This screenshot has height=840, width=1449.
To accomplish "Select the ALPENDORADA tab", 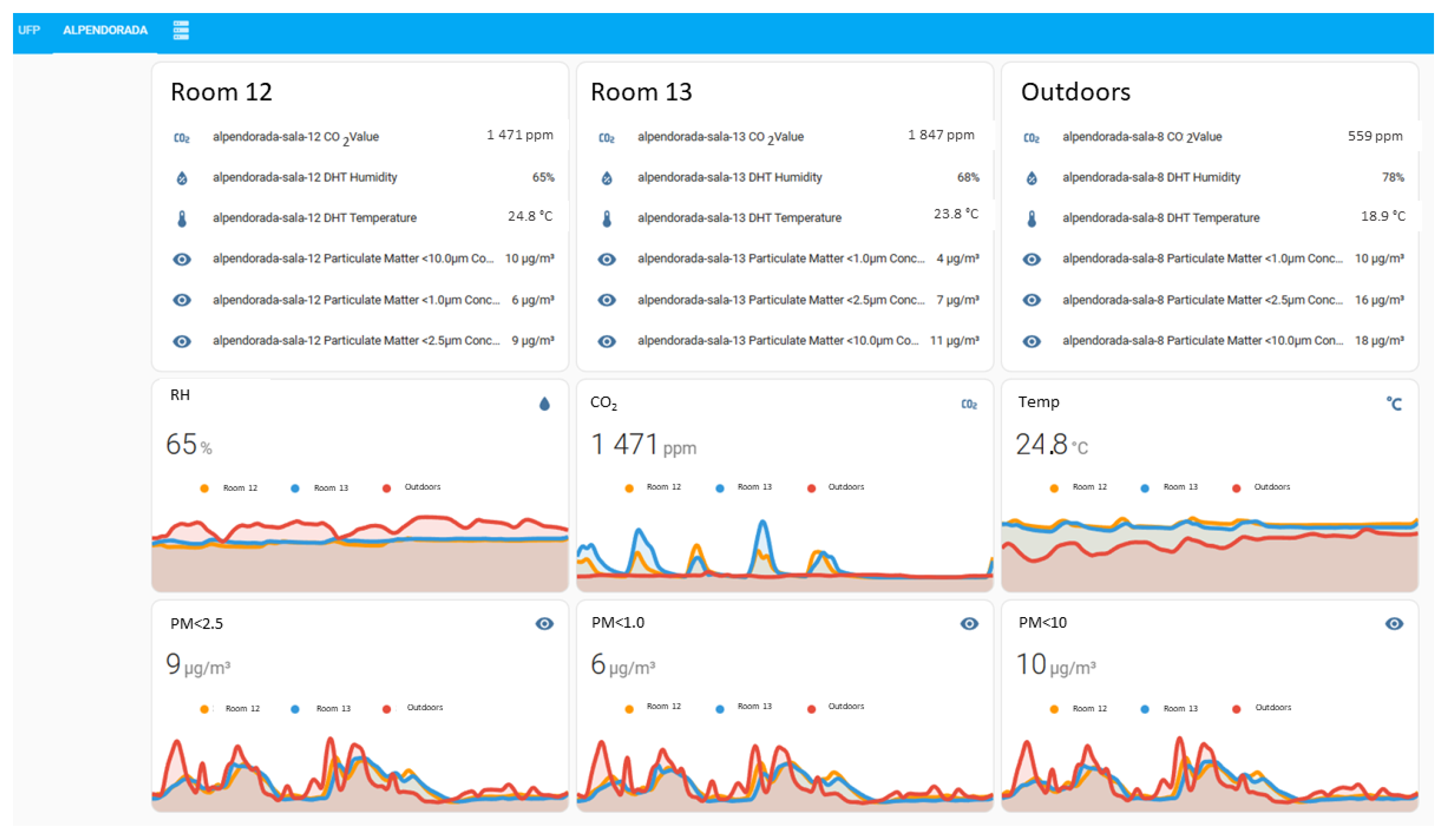I will (x=105, y=30).
